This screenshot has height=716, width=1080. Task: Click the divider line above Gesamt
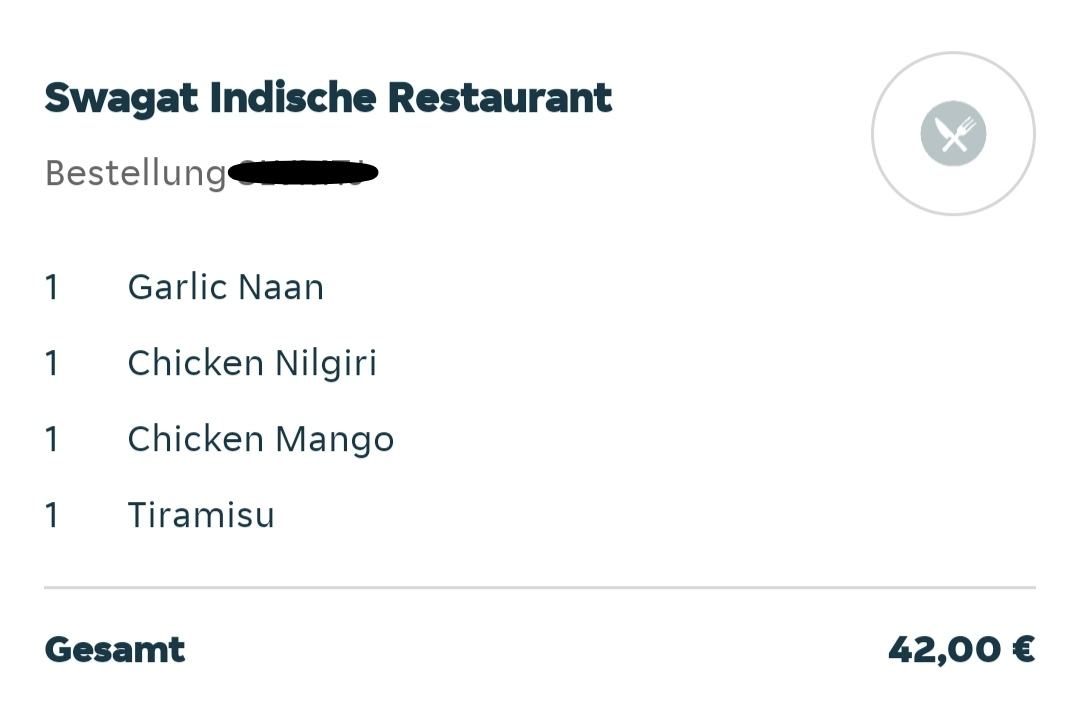(540, 588)
